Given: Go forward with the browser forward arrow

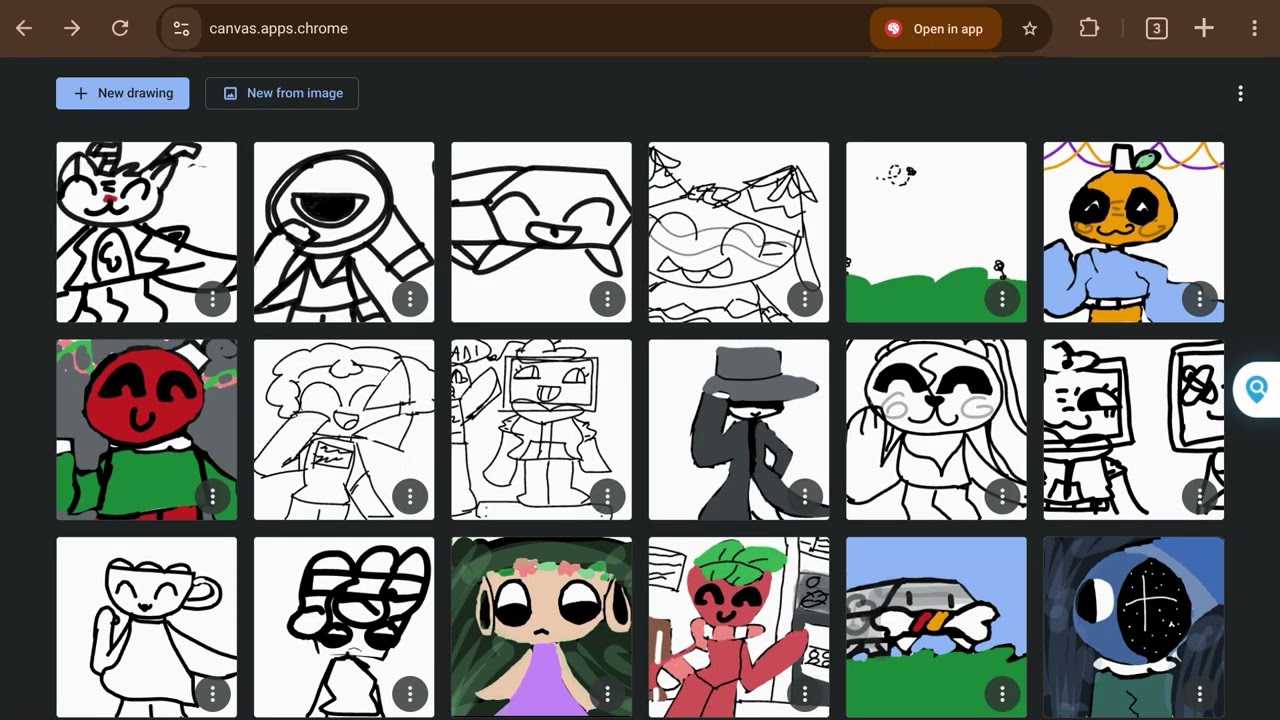Looking at the screenshot, I should coord(72,28).
